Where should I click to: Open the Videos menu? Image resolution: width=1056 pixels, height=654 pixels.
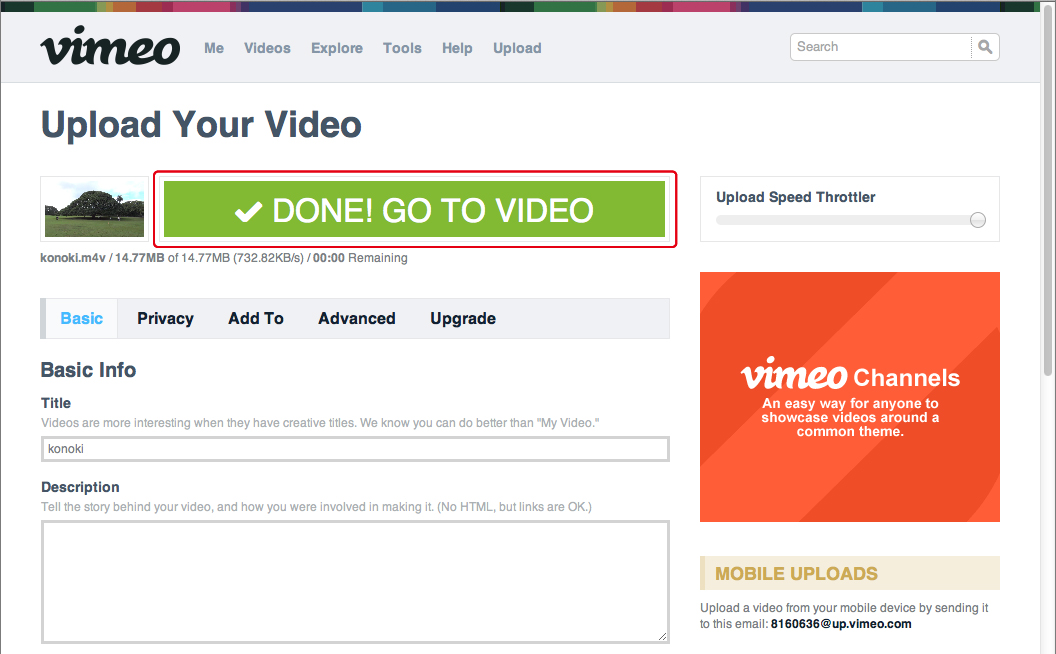[267, 48]
